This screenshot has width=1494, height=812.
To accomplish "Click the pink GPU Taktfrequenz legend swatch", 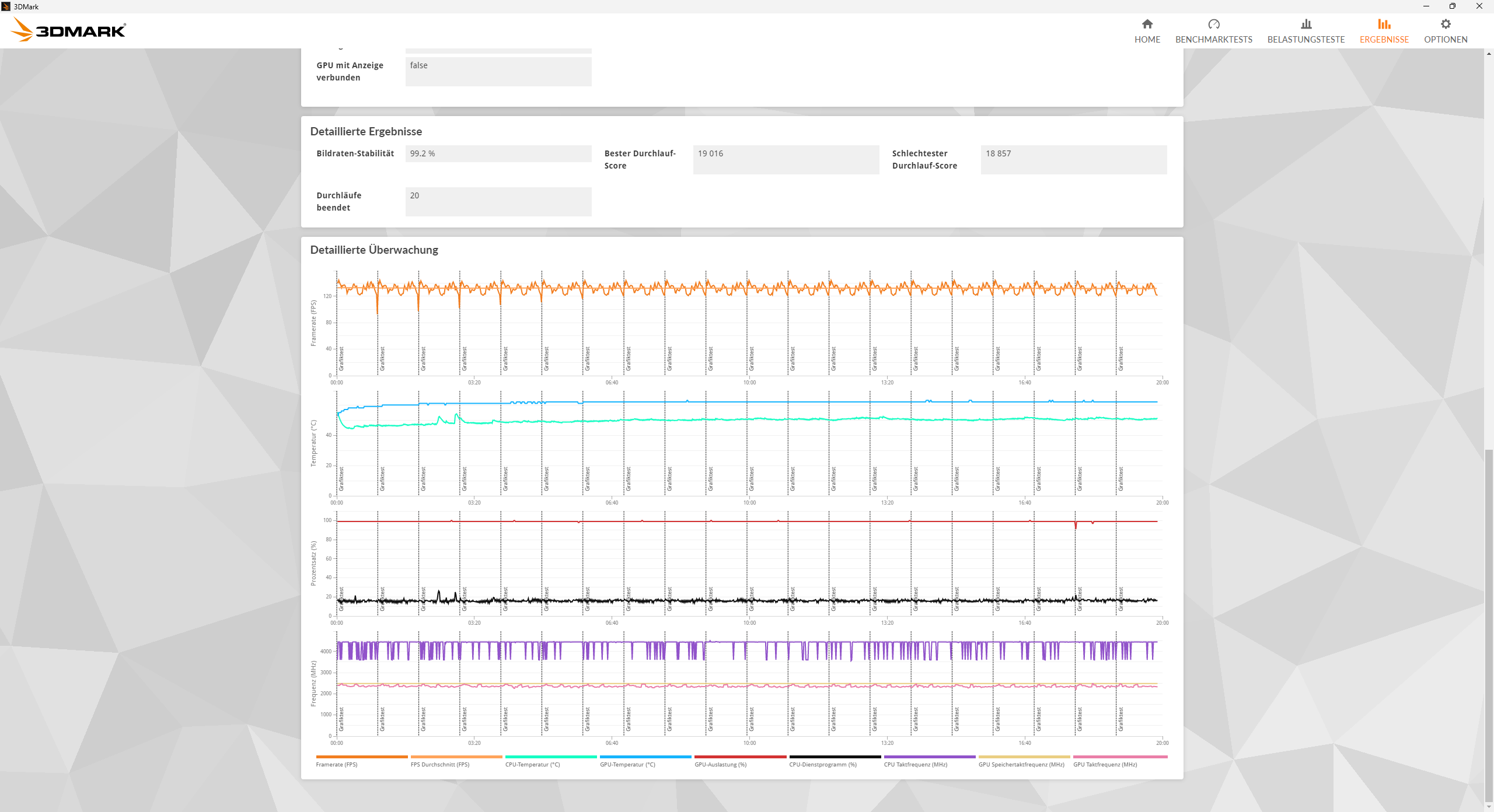I will pos(1120,757).
